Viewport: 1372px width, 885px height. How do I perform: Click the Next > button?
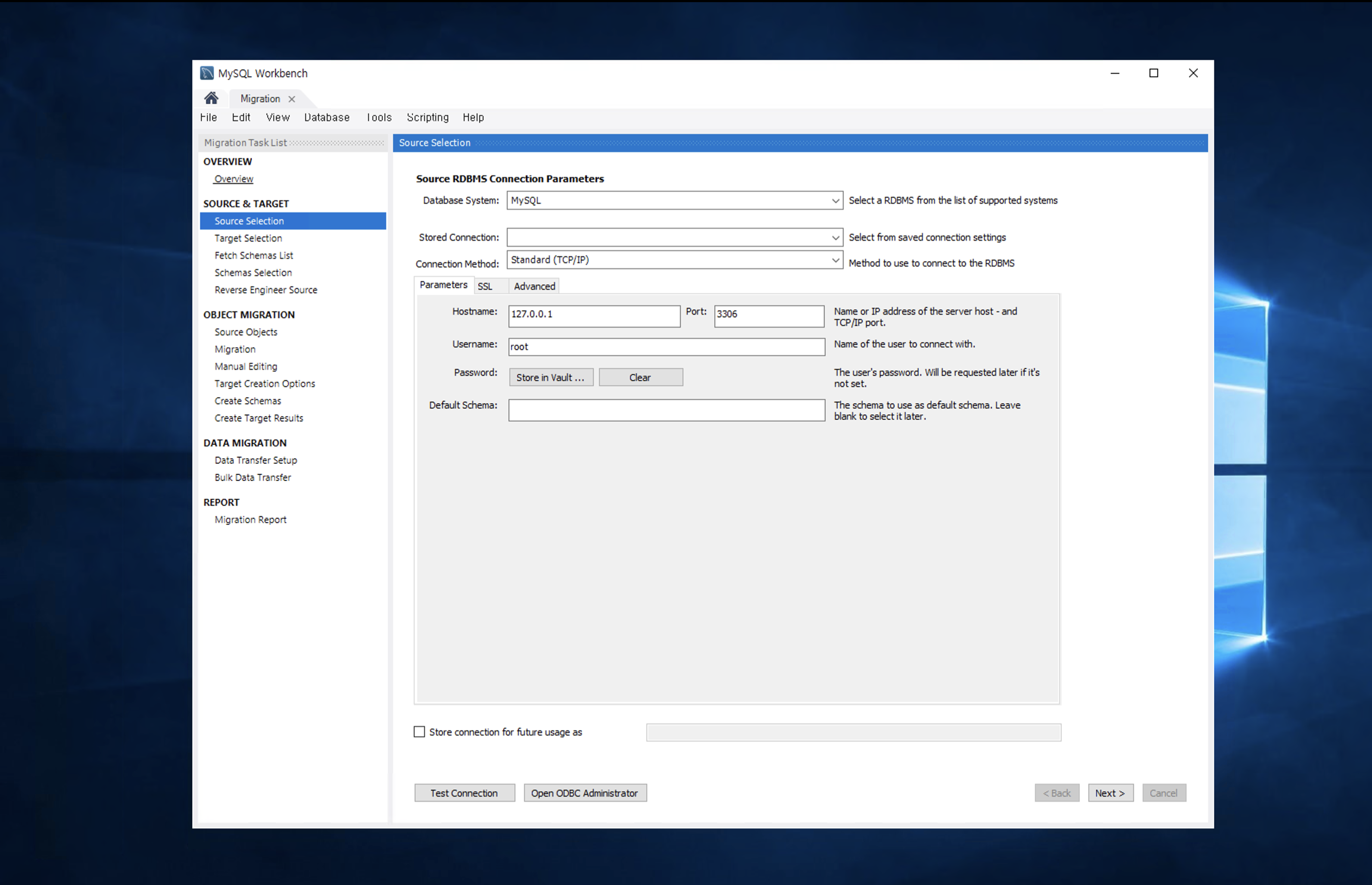pyautogui.click(x=1110, y=793)
